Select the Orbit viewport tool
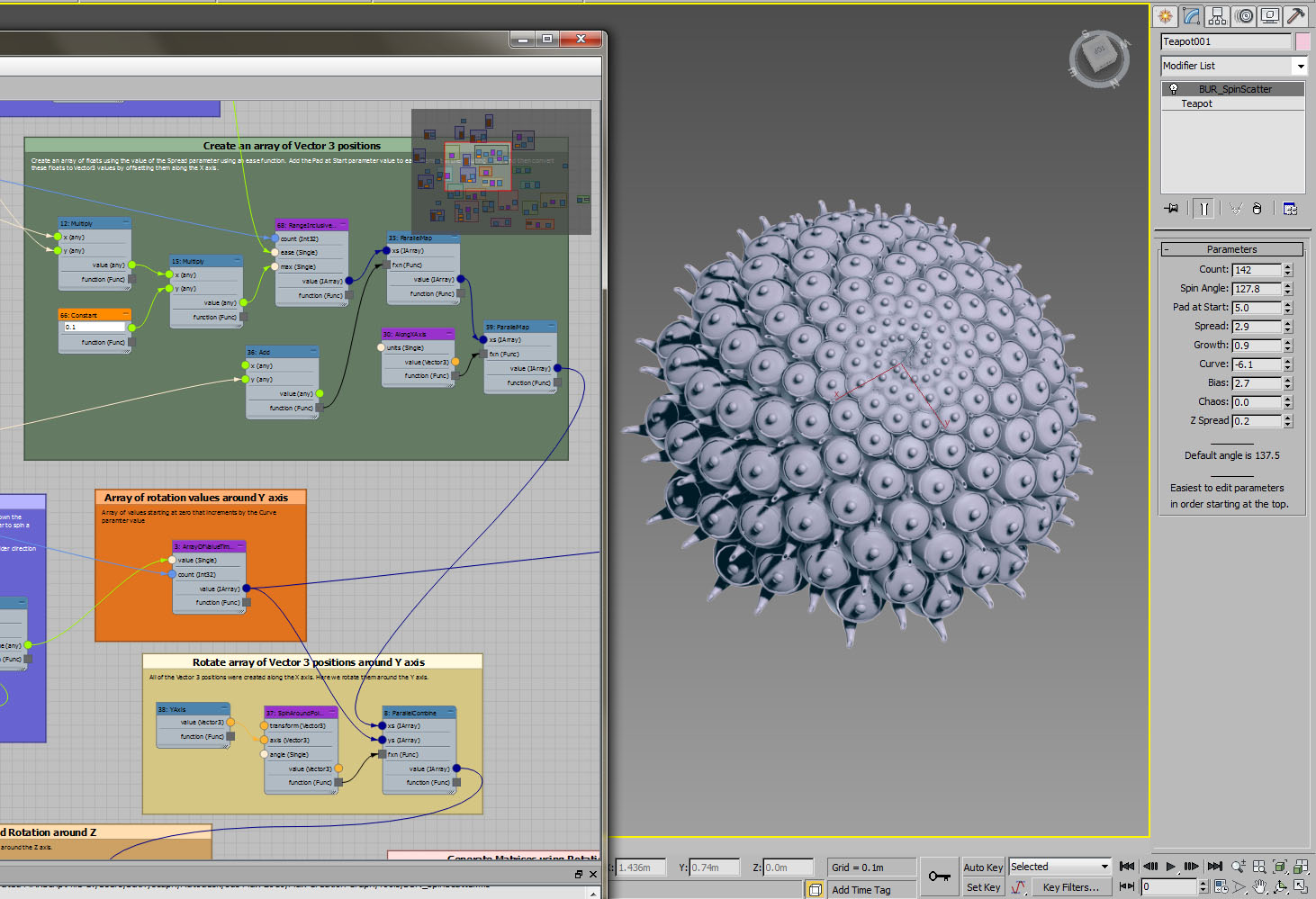This screenshot has width=1316, height=899. point(1280,887)
